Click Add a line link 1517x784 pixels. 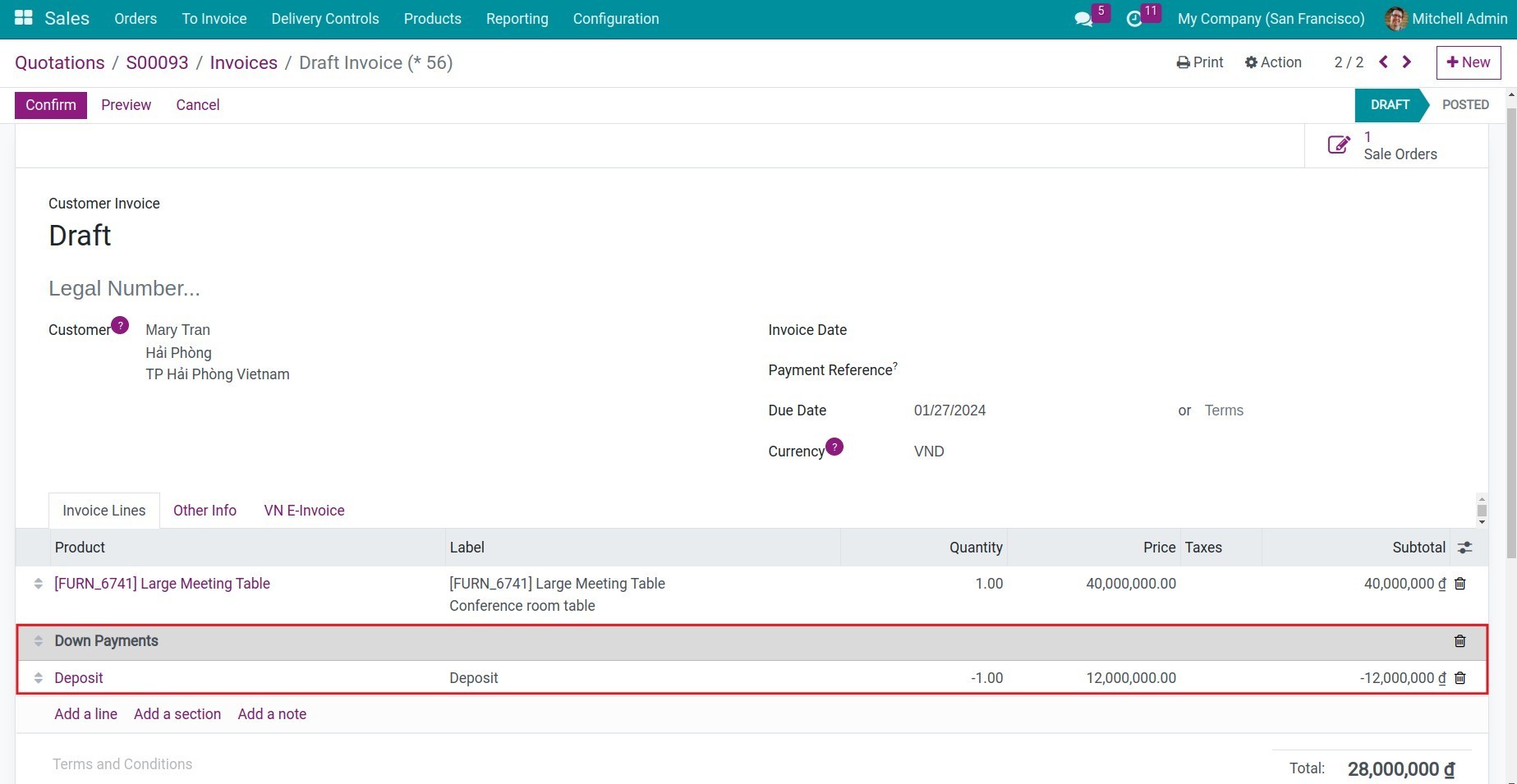85,714
